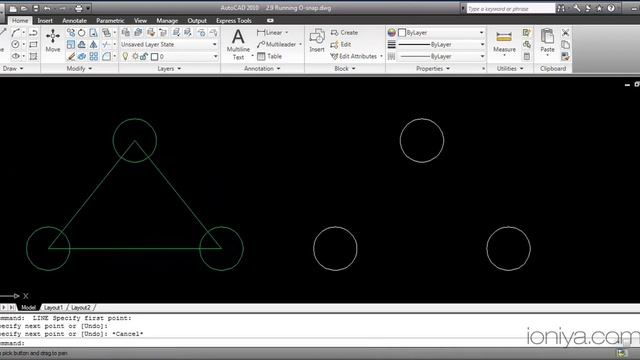Select the Circle tool in Draw panel
This screenshot has width=640, height=360.
point(15,44)
